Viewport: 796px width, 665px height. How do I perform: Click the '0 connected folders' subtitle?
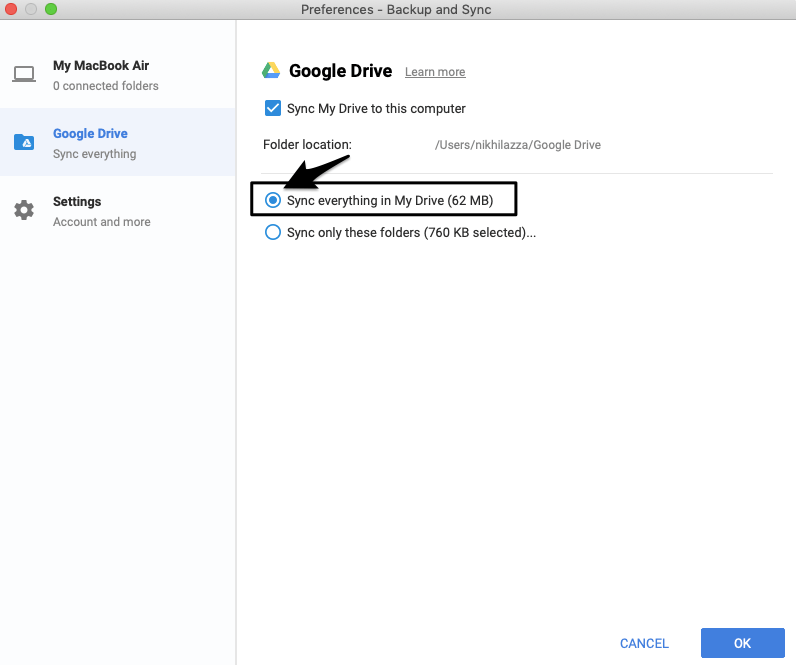[106, 86]
